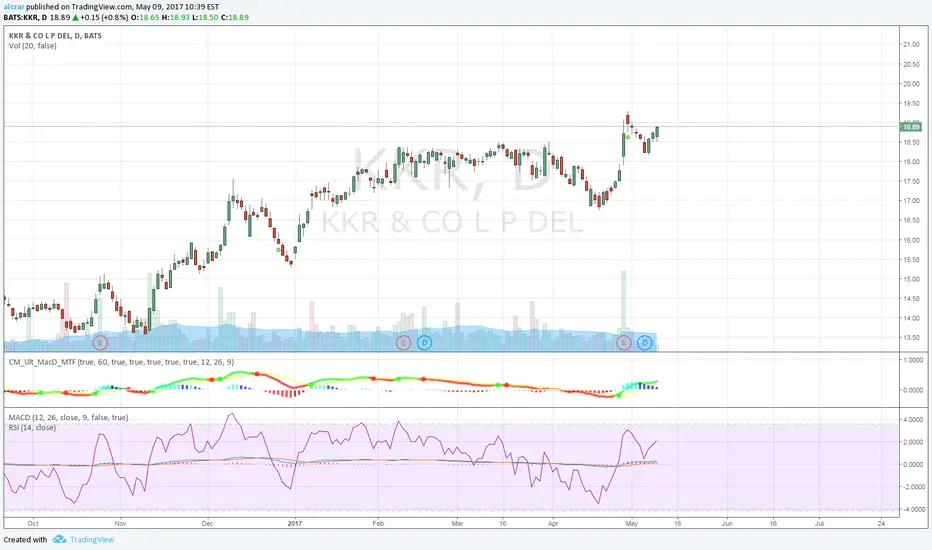Click the Oct label on the time axis
This screenshot has height=550, width=932.
[33, 524]
